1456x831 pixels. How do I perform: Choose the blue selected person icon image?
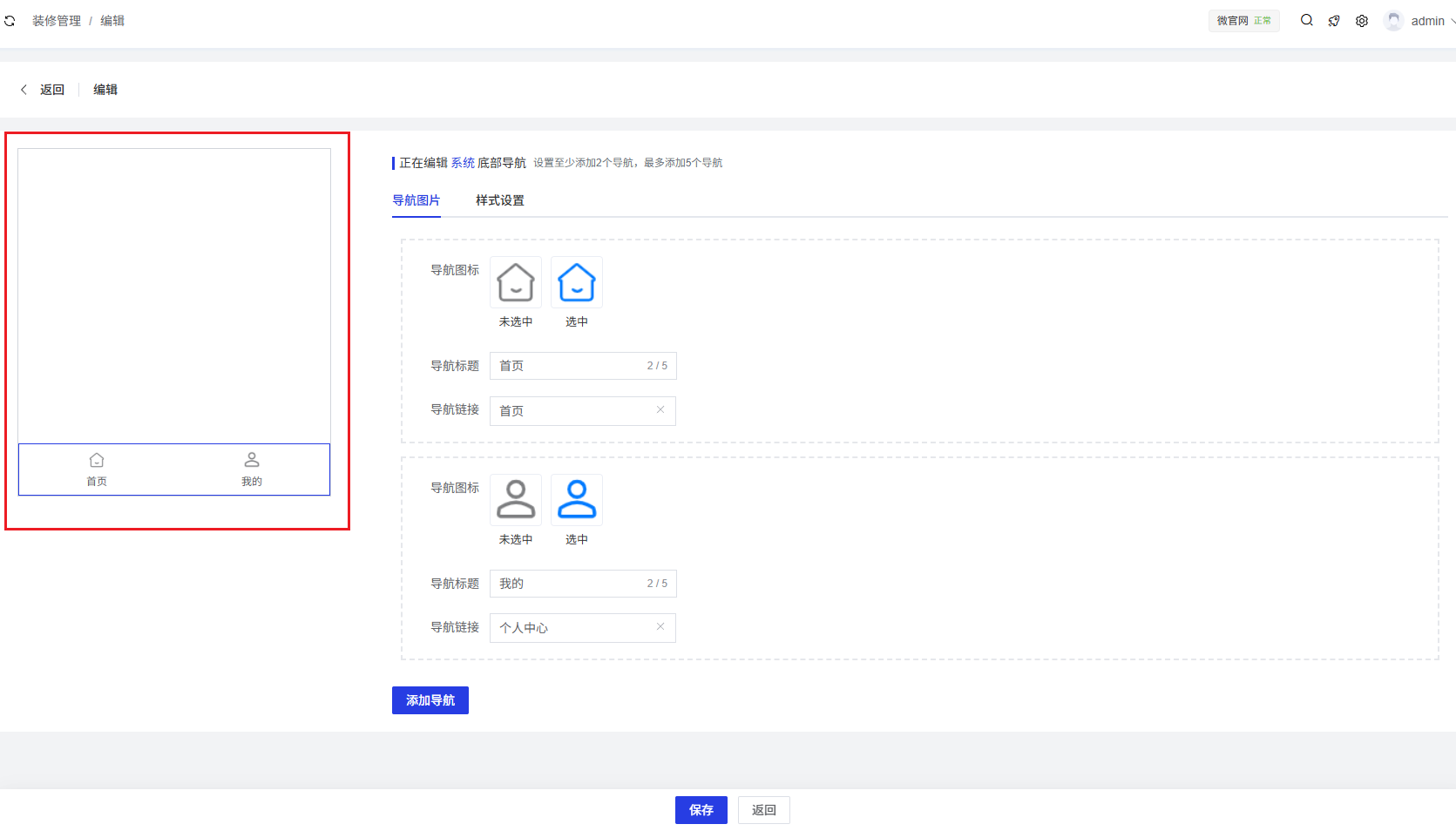pyautogui.click(x=577, y=500)
